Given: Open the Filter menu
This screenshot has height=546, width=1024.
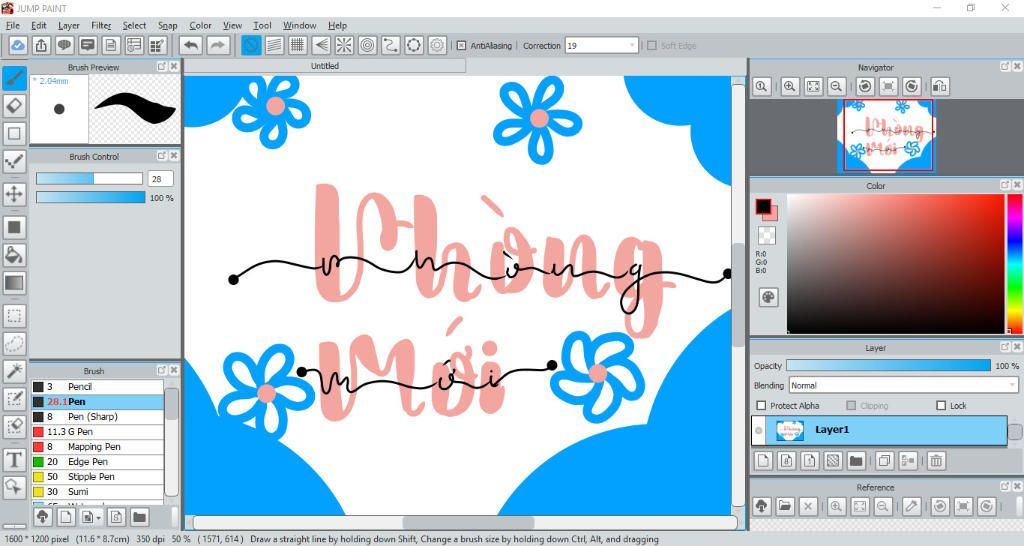Looking at the screenshot, I should (x=101, y=25).
